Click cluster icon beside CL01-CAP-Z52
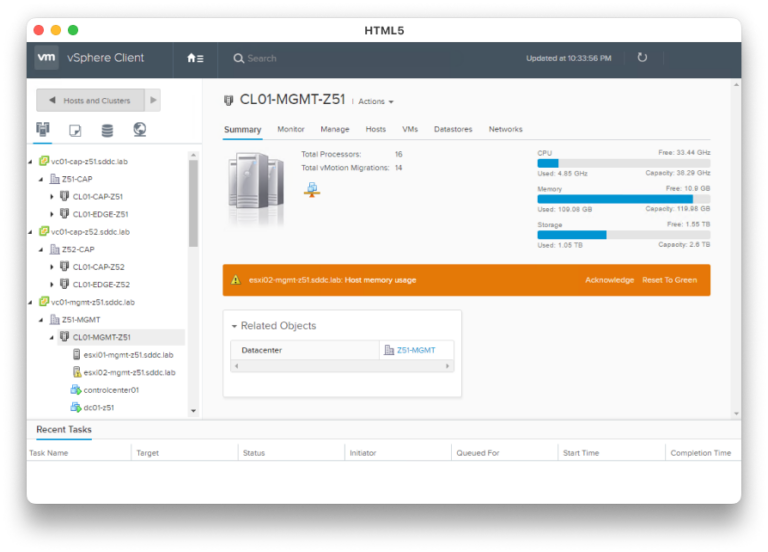This screenshot has height=552, width=768. [65, 266]
